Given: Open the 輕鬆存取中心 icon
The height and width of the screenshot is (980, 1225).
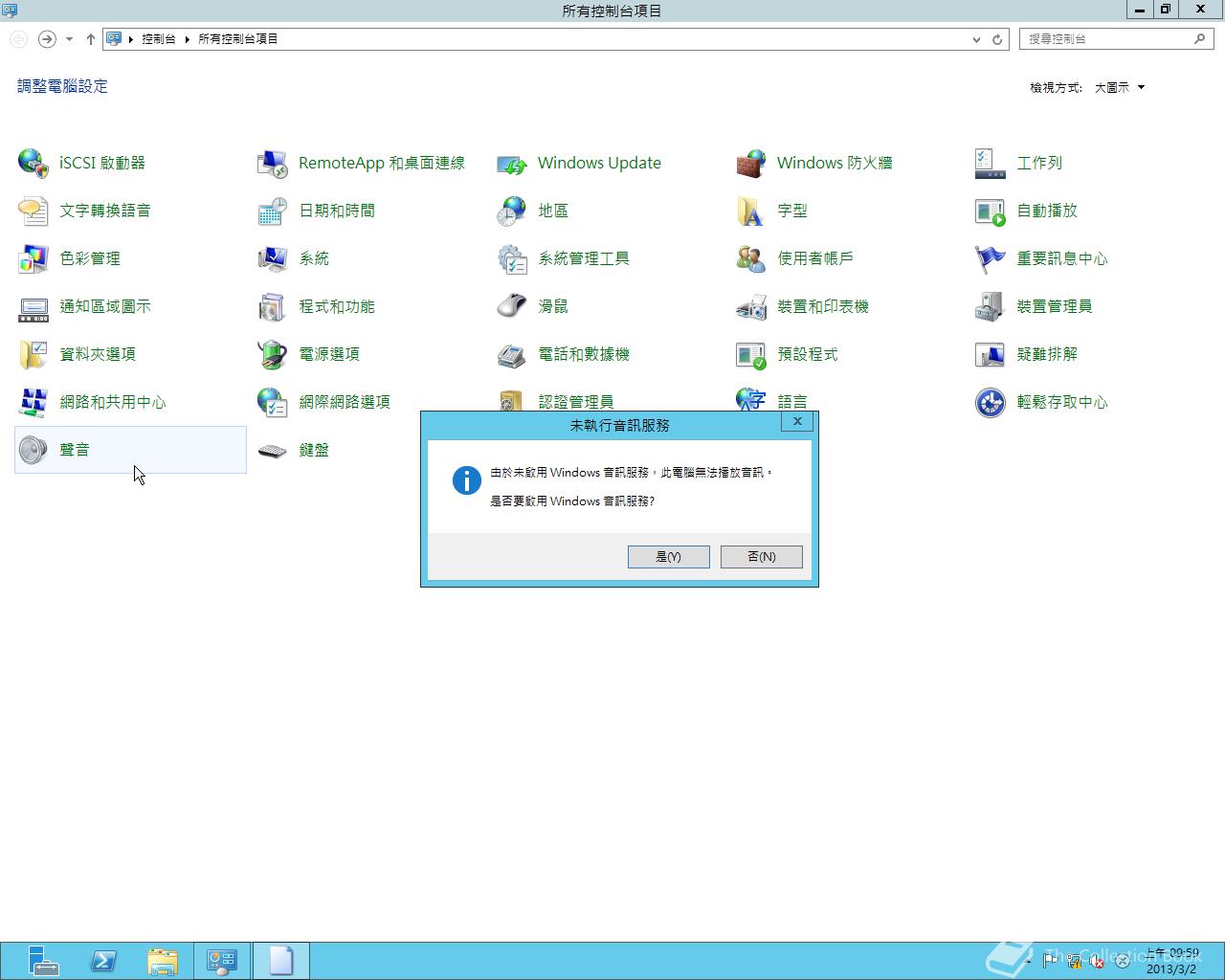Looking at the screenshot, I should tap(991, 402).
